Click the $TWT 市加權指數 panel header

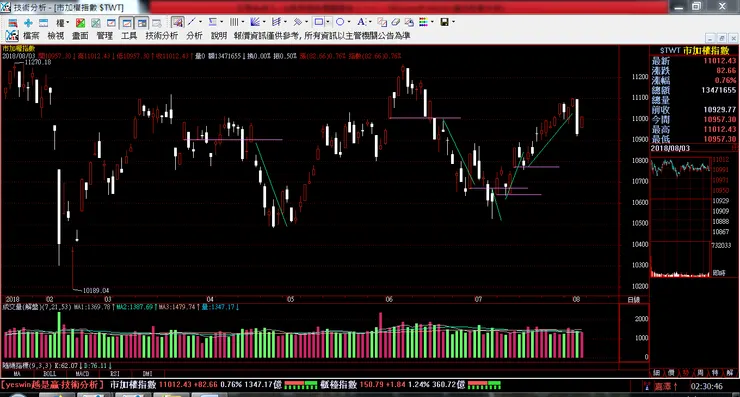pyautogui.click(x=694, y=50)
